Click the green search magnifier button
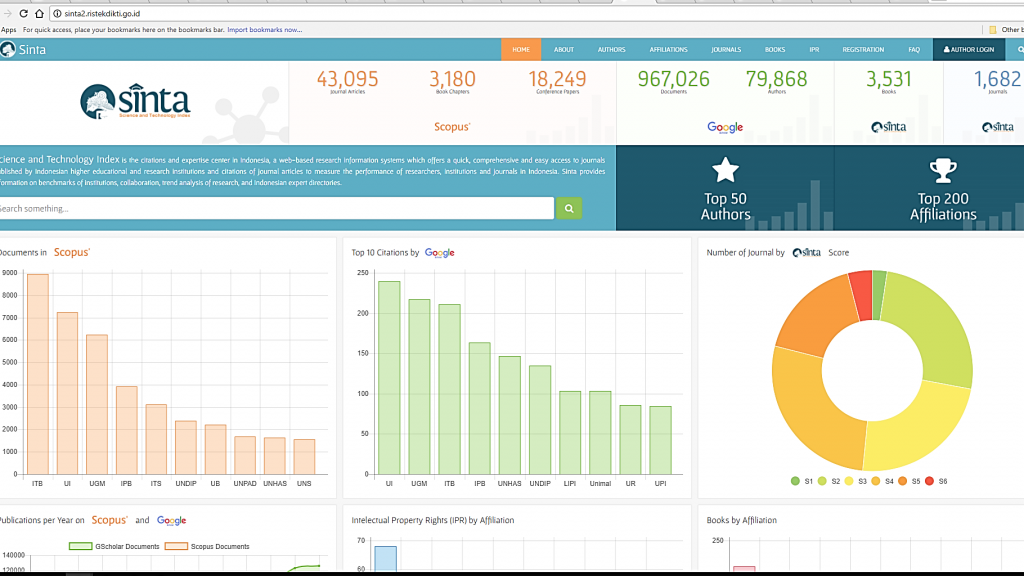The image size is (1024, 576). pos(568,208)
